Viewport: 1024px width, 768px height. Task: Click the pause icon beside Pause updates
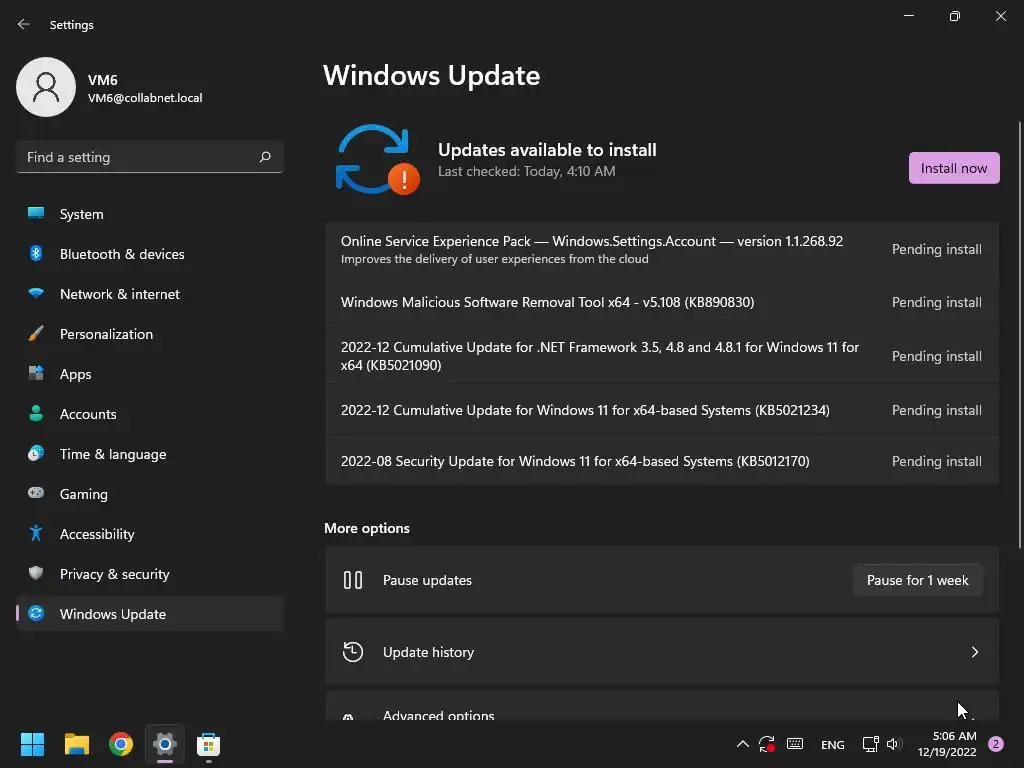point(353,580)
